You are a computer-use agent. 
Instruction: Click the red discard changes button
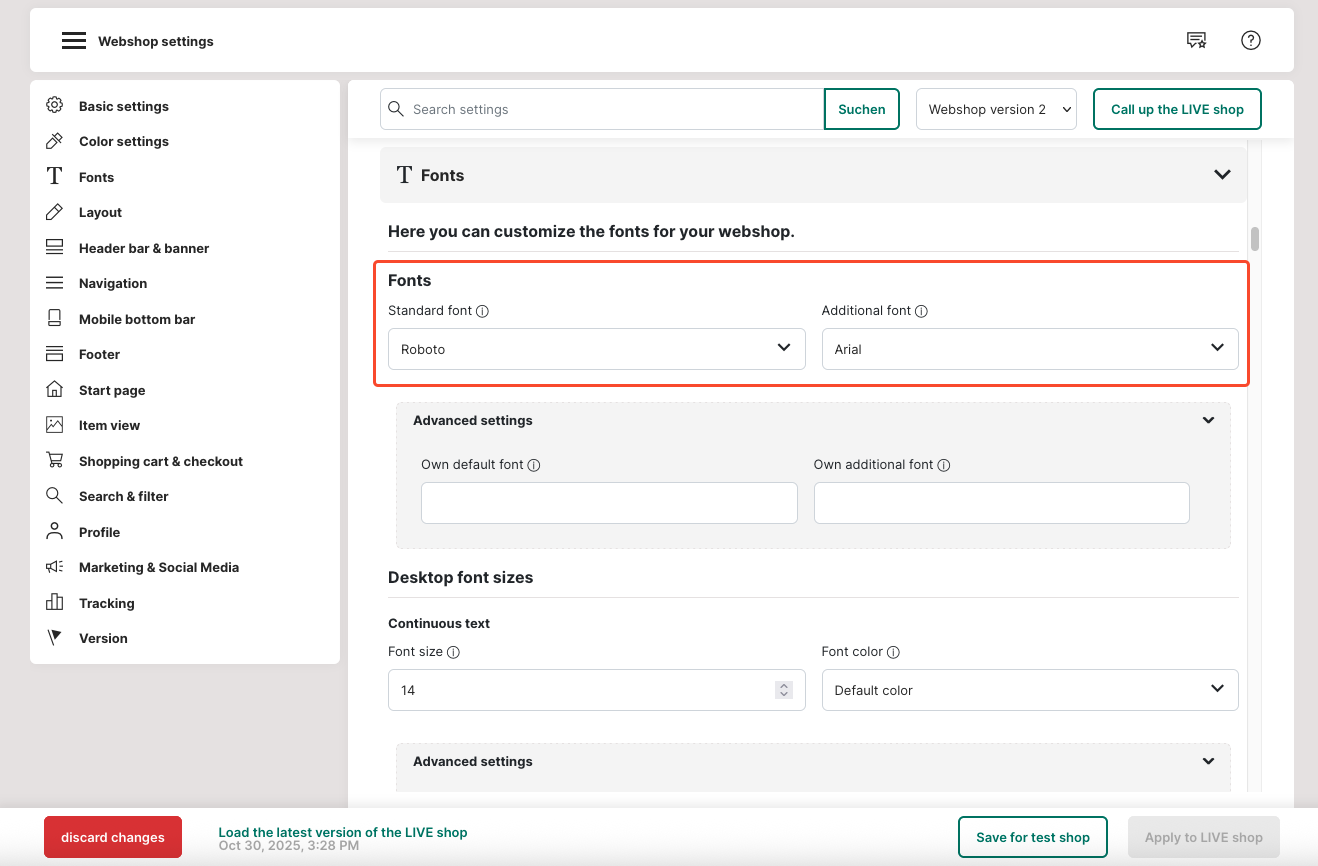[x=113, y=837]
